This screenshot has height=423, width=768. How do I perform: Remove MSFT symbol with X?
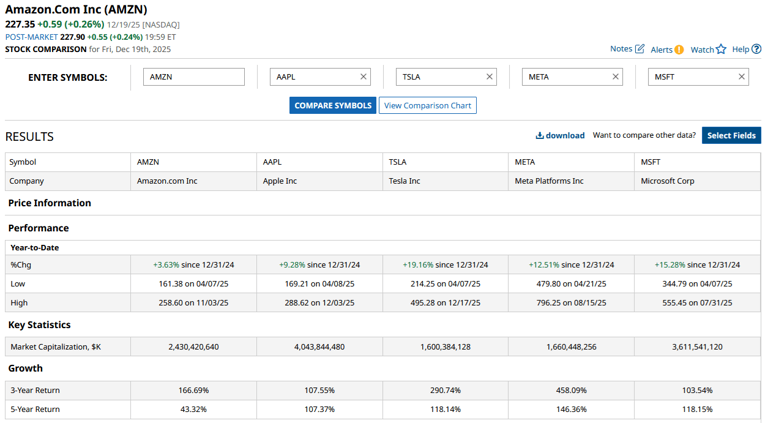pyautogui.click(x=742, y=77)
